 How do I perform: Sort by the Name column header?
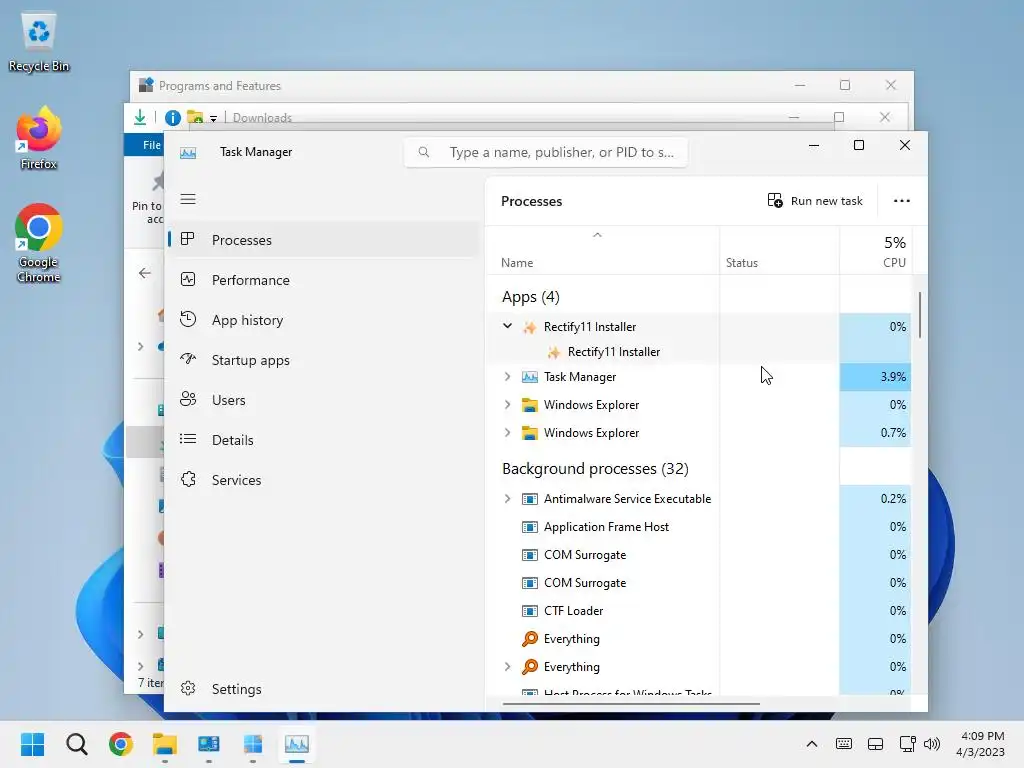pos(602,251)
